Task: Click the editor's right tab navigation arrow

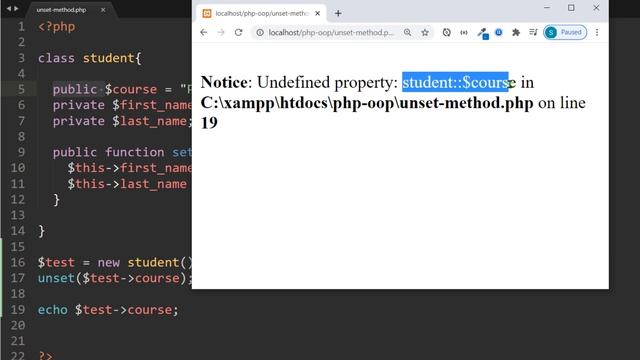Action: pos(16,9)
